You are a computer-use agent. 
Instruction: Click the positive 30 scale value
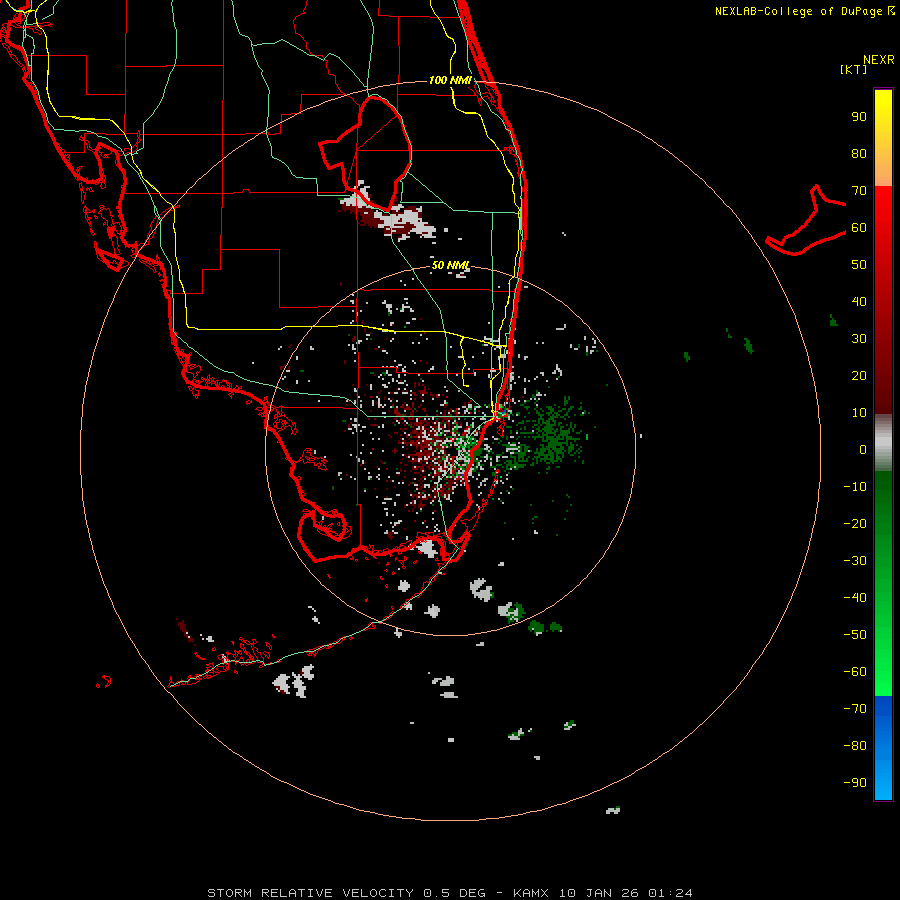pyautogui.click(x=859, y=339)
